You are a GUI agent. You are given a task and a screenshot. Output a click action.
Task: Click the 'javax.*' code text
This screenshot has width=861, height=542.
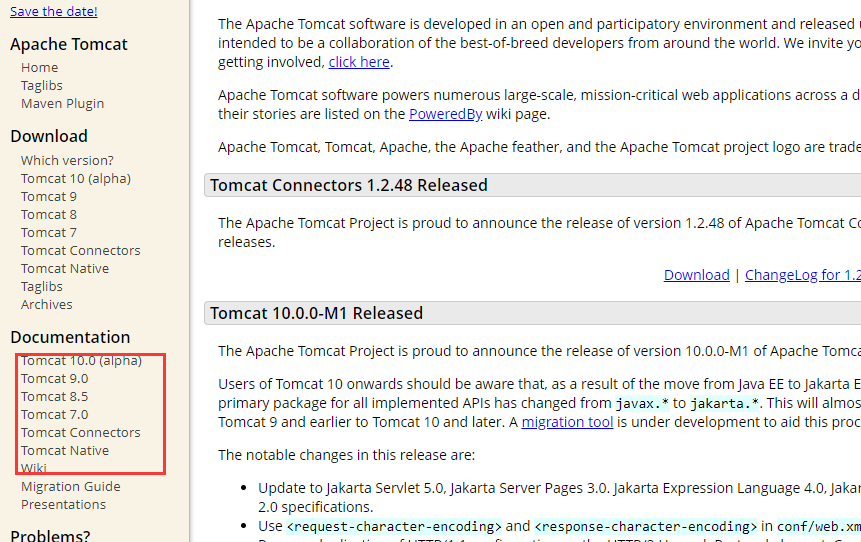pos(642,404)
